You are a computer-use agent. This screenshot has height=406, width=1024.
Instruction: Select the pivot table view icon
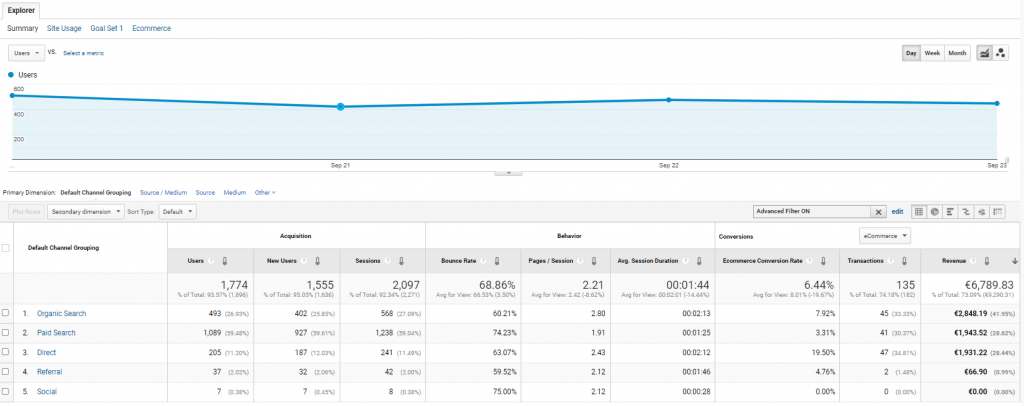click(997, 212)
